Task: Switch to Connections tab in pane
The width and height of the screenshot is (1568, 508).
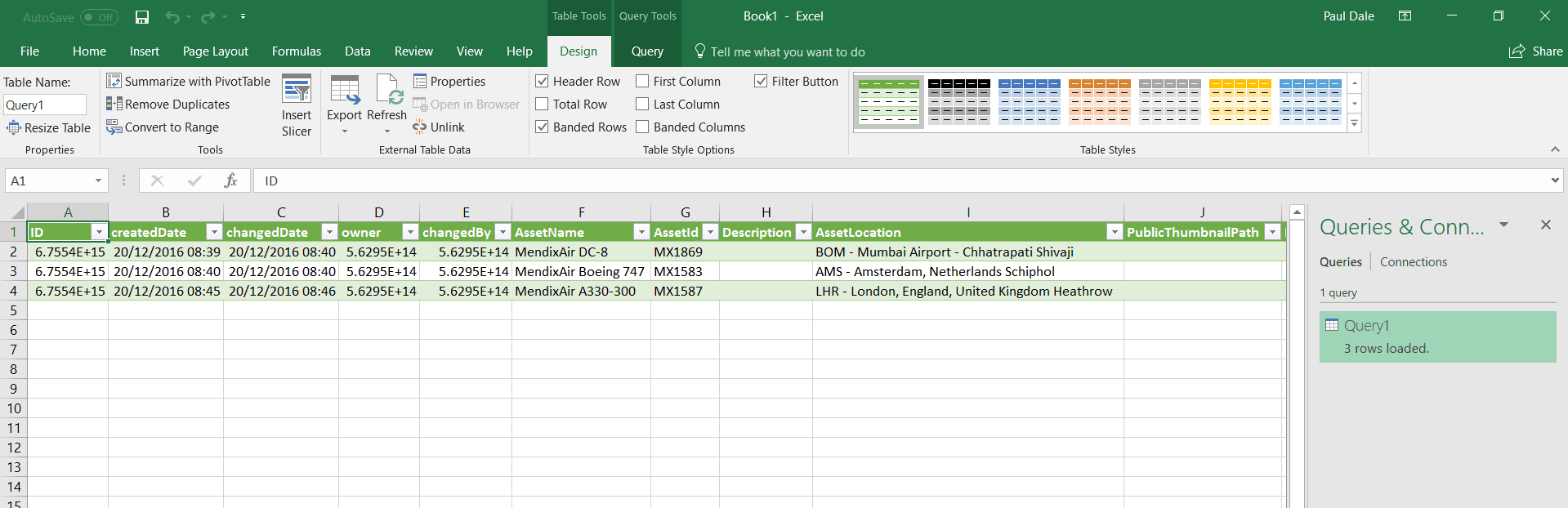Action: 1414,261
